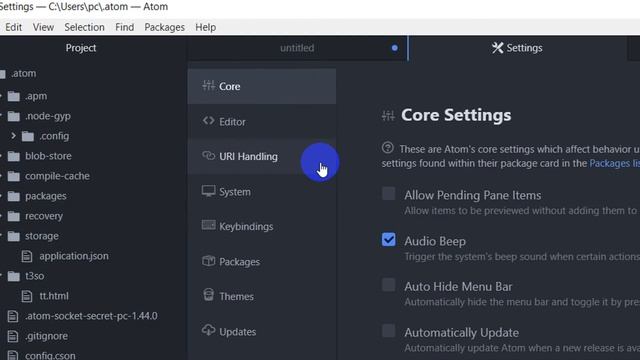640x360 pixels.
Task: Click the tools icon on Settings tab
Action: point(497,48)
